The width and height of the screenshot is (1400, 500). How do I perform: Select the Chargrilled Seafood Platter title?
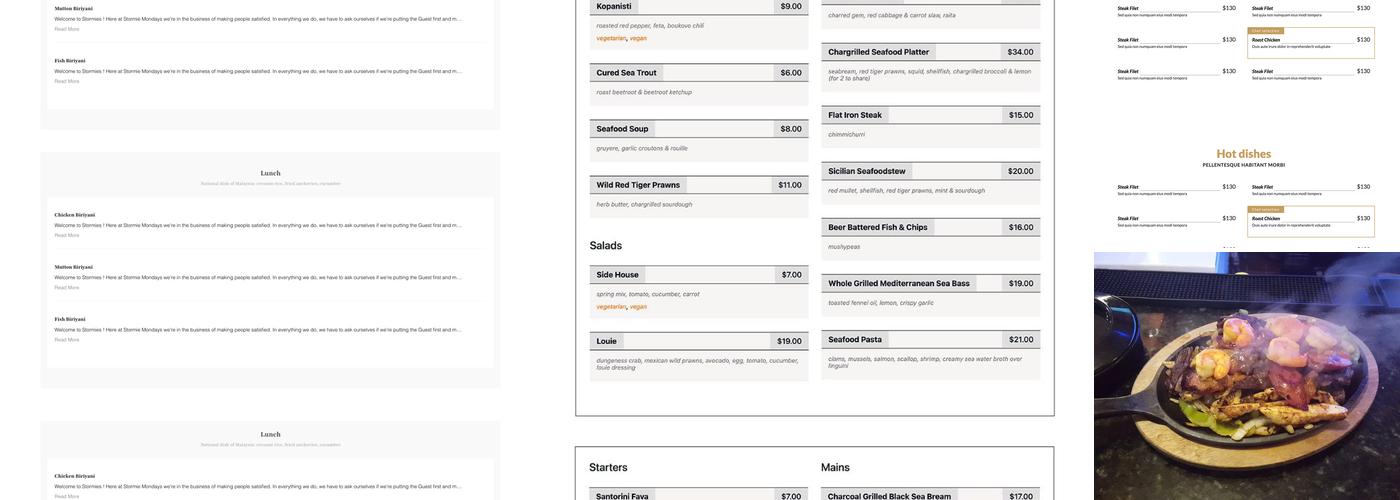(x=878, y=52)
